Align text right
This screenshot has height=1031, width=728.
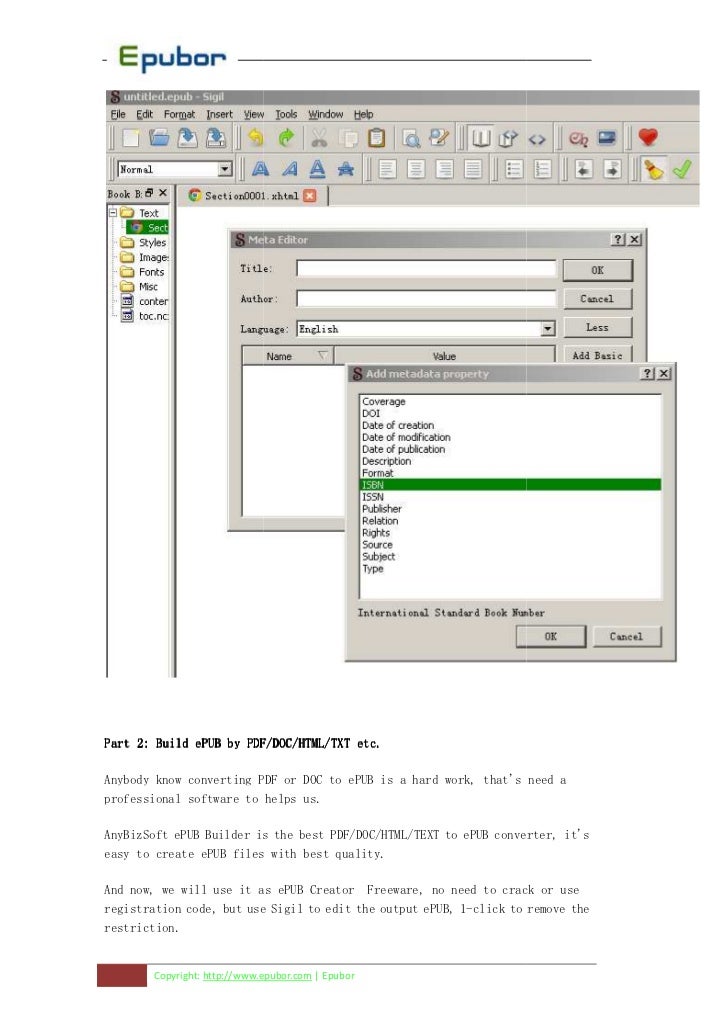point(445,170)
